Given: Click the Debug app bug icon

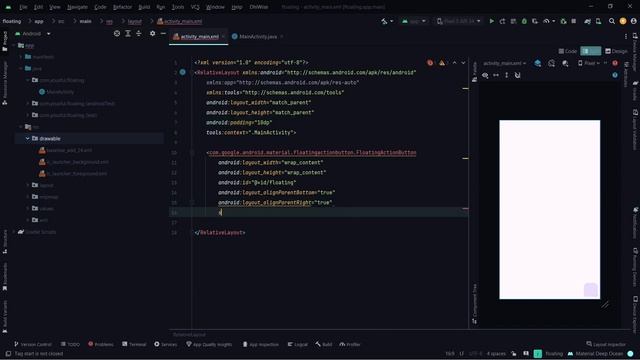Looking at the screenshot, I should click(x=524, y=21).
